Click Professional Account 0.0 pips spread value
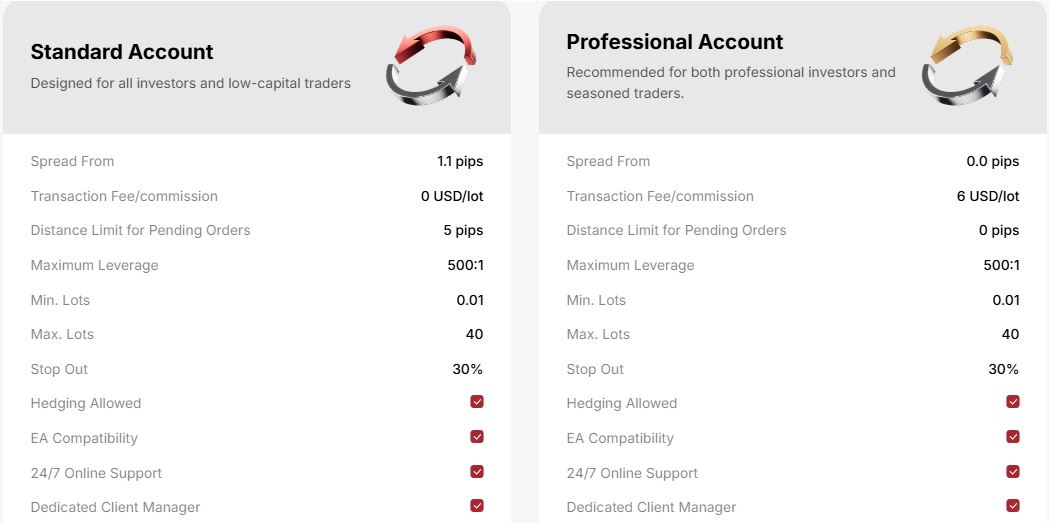This screenshot has width=1049, height=523. (993, 161)
